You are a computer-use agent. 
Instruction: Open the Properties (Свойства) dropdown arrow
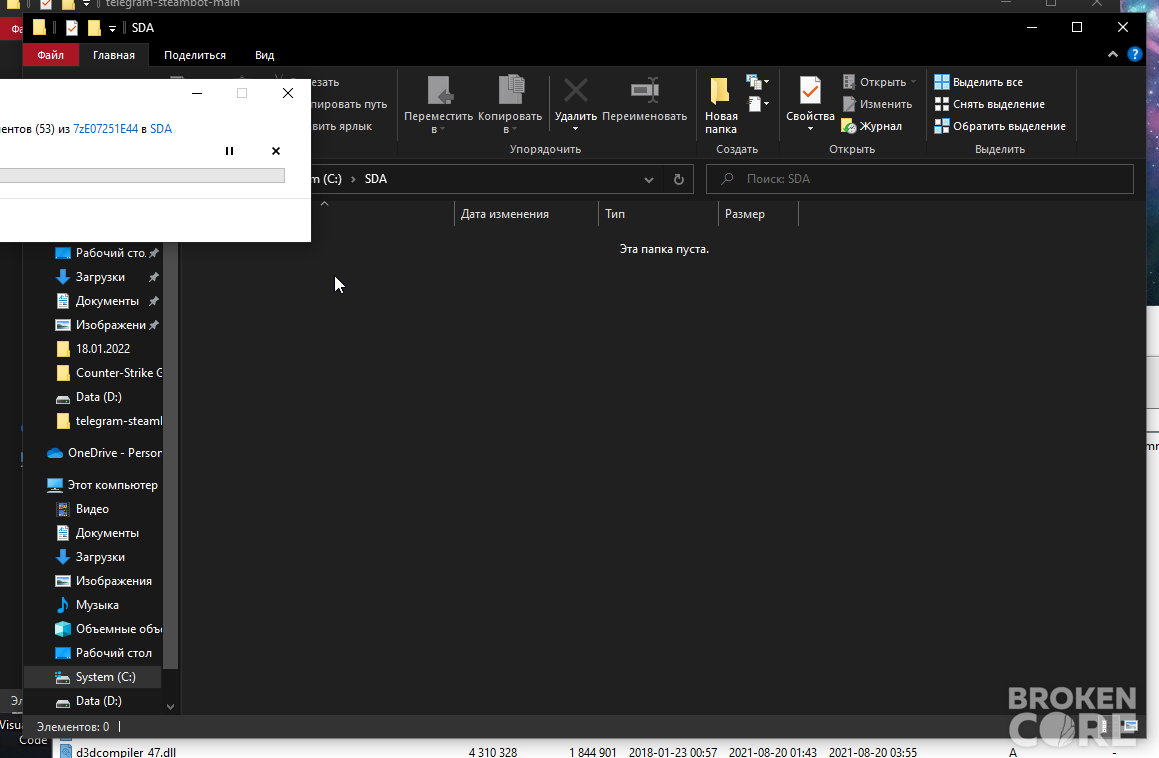[810, 129]
